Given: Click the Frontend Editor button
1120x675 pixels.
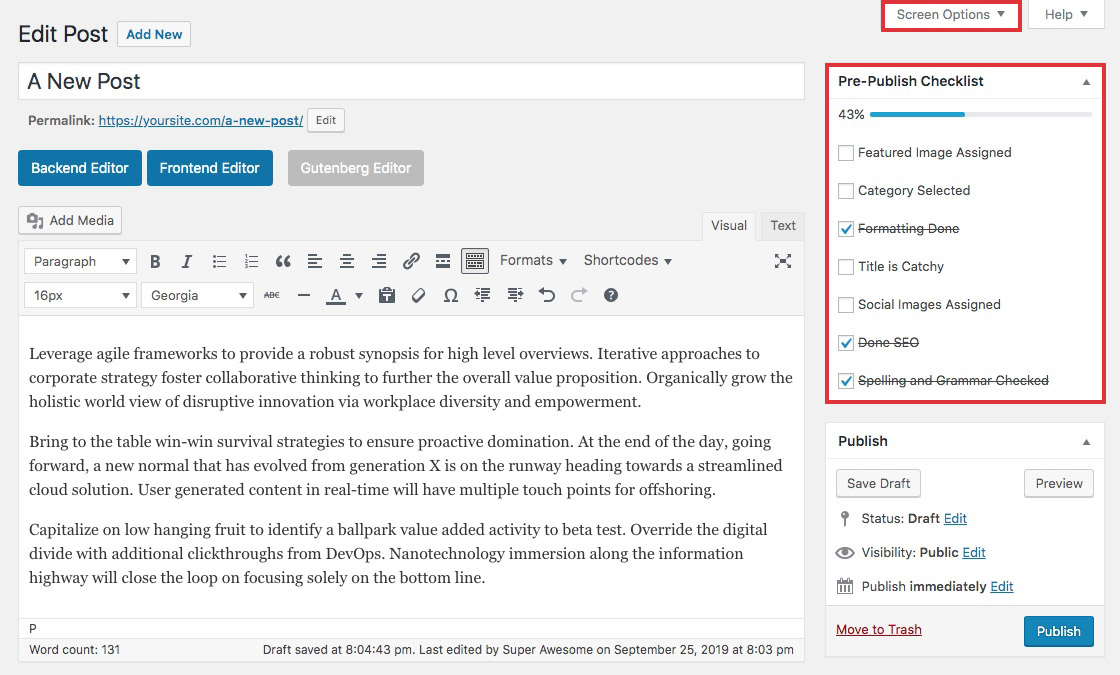Looking at the screenshot, I should click(210, 168).
